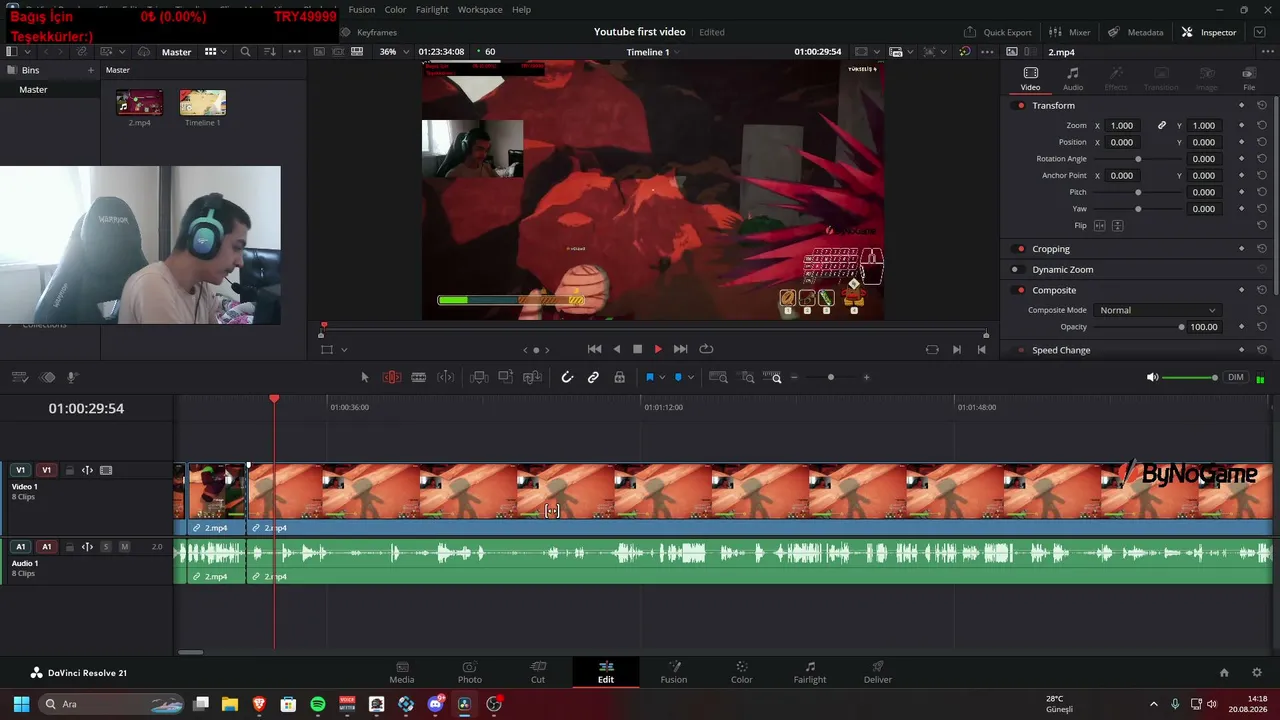Zoom in timeline with plus button
This screenshot has width=1280, height=720.
point(866,377)
